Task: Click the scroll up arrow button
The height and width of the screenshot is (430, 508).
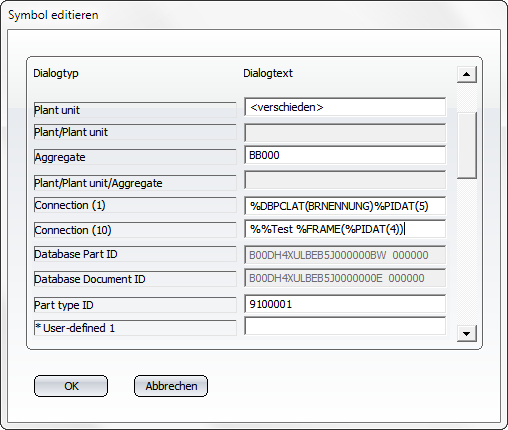Action: coord(467,74)
